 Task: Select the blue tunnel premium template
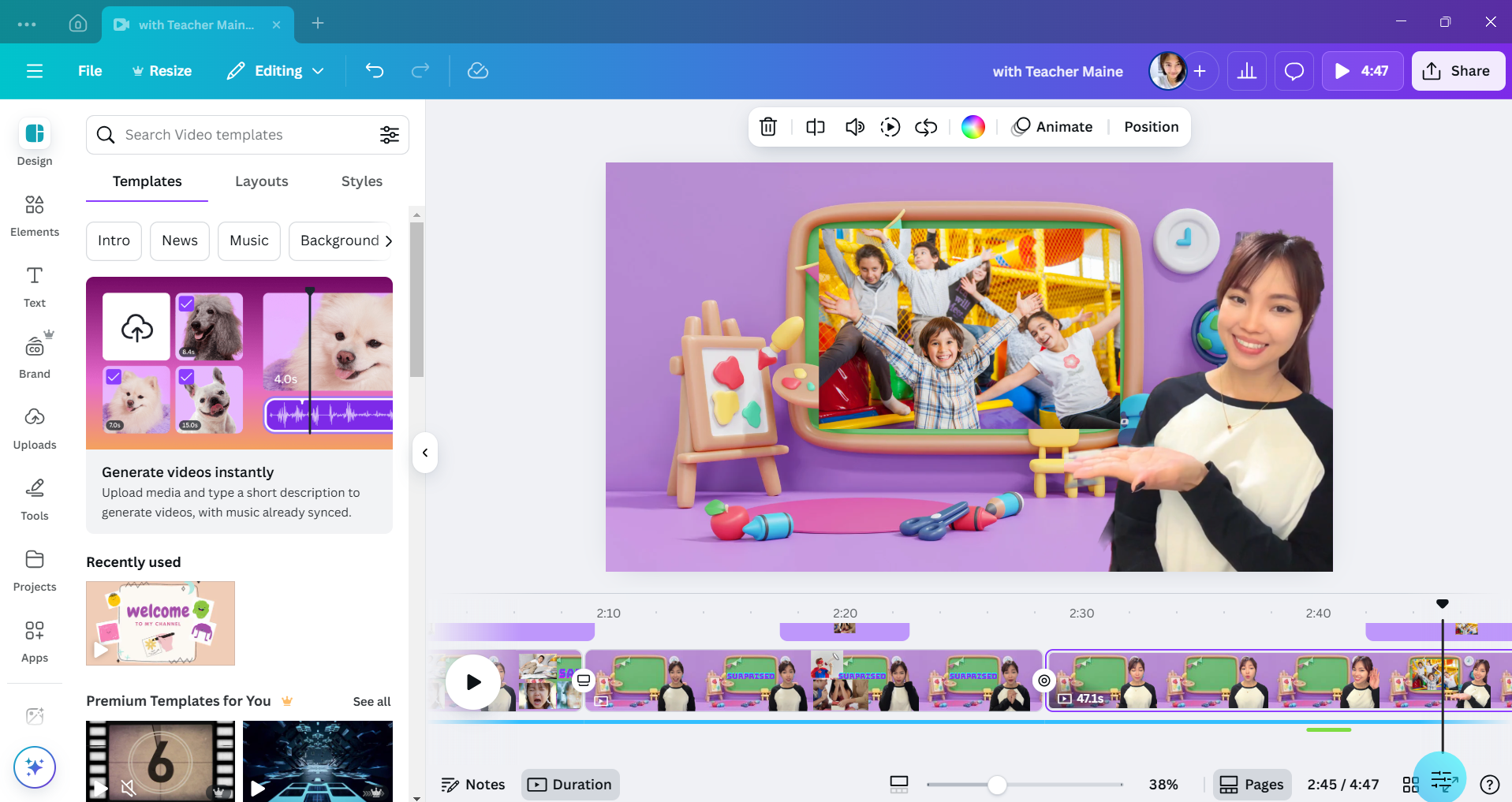pyautogui.click(x=318, y=761)
